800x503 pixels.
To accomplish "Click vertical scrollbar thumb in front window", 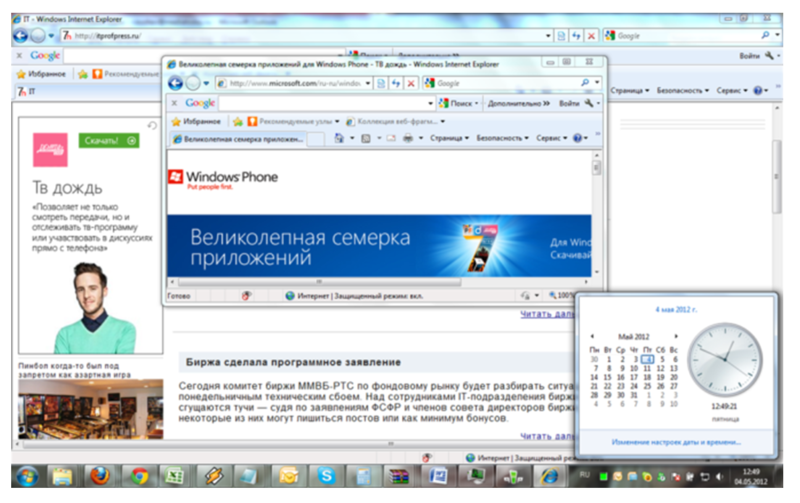I will 596,167.
